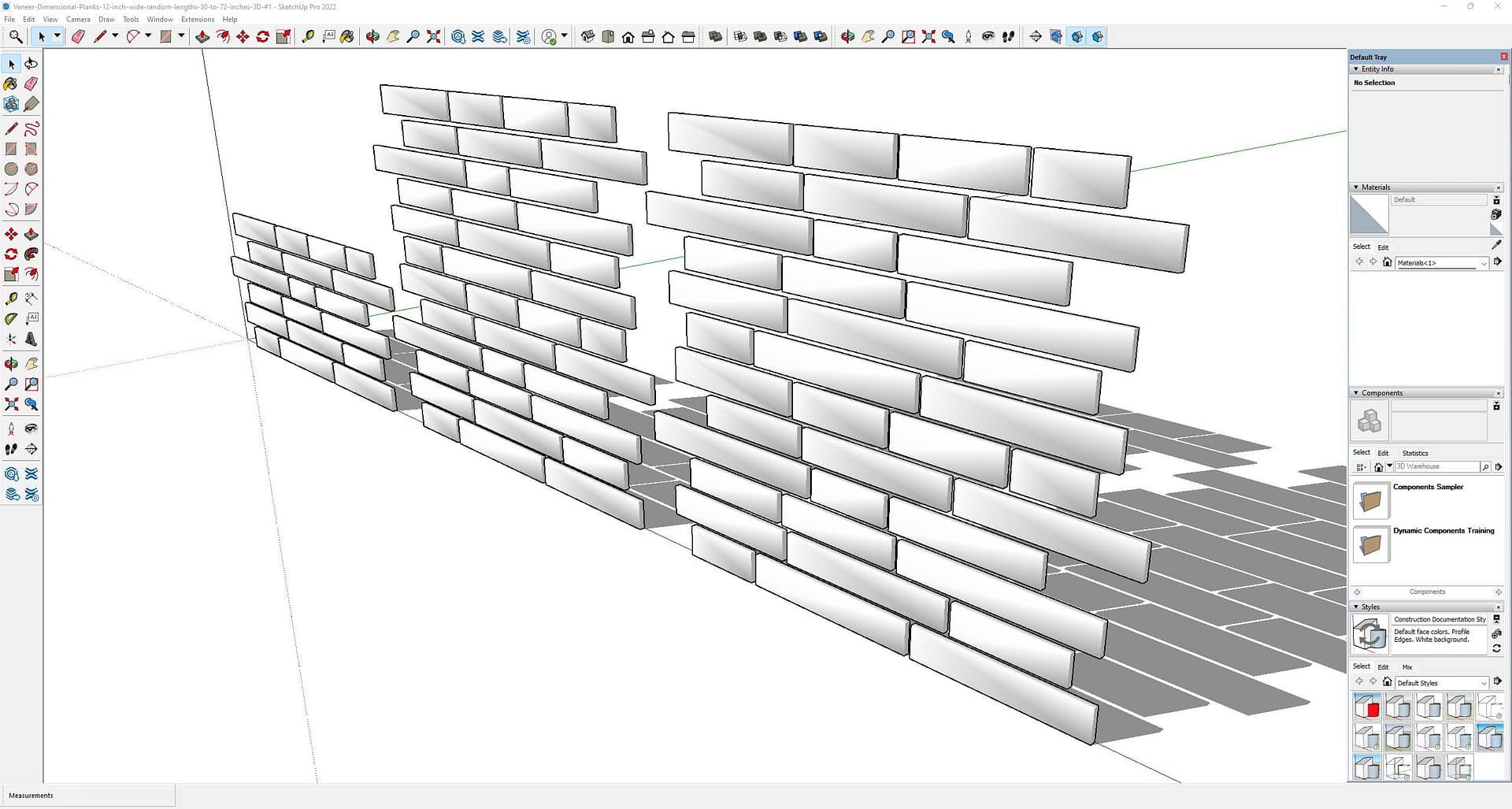Pick the Push/Pull tool in top toolbar
The height and width of the screenshot is (809, 1512).
point(202,37)
